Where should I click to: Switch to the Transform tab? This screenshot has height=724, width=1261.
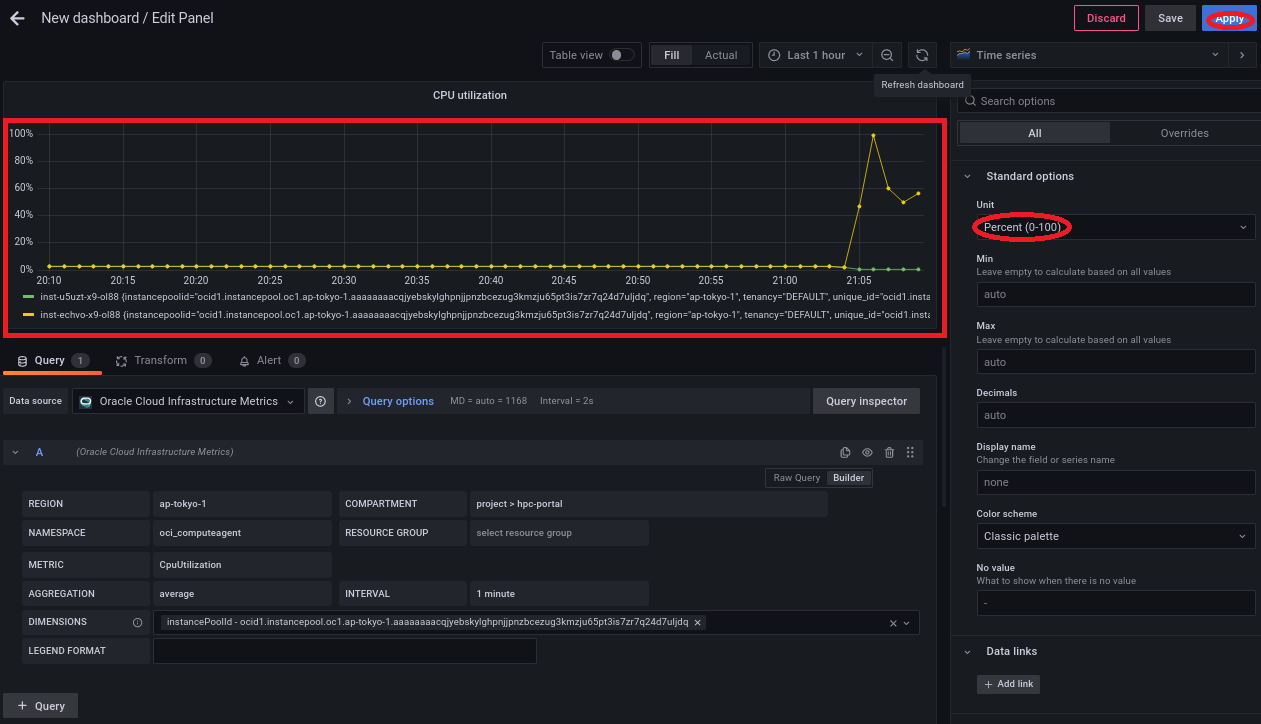[160, 360]
